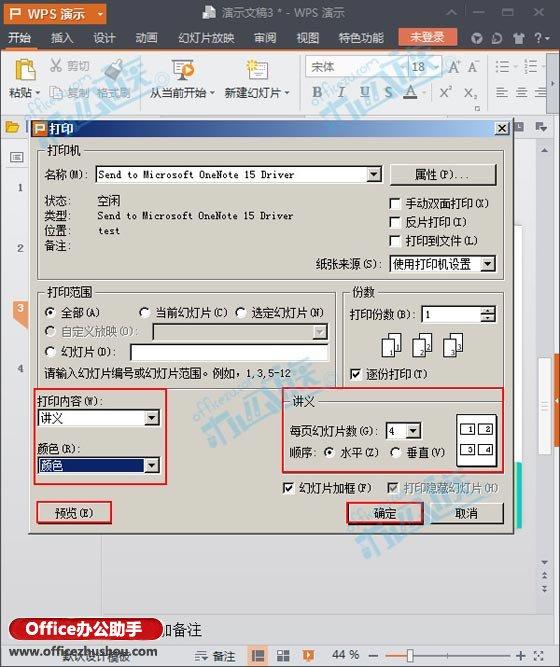Click the OK (确定) button
Viewport: 560px width, 667px height.
(385, 513)
